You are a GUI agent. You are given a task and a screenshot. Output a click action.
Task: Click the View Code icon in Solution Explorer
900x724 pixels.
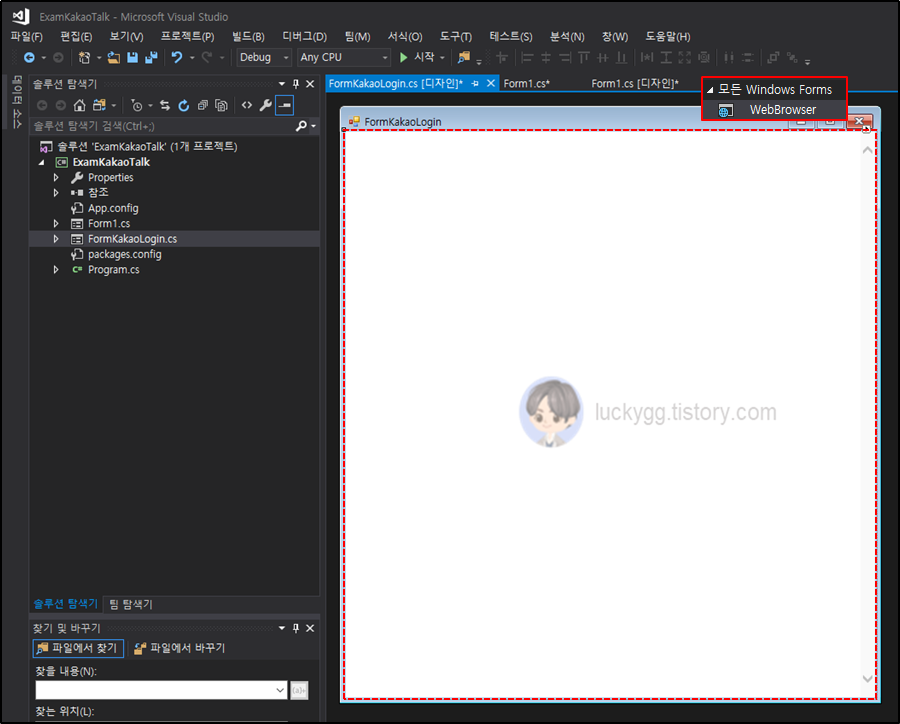point(247,105)
